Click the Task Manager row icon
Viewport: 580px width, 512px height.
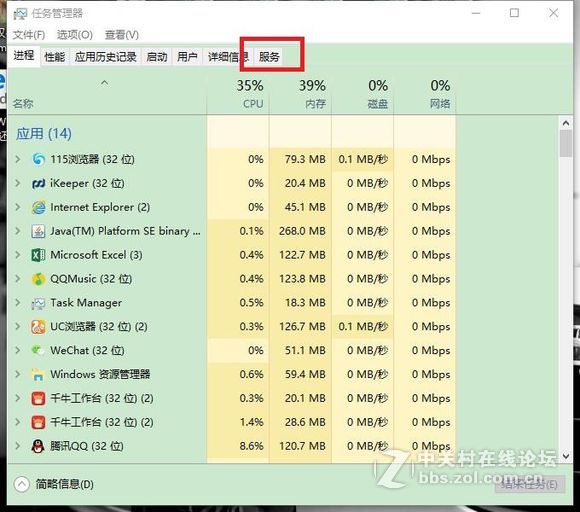pos(38,303)
